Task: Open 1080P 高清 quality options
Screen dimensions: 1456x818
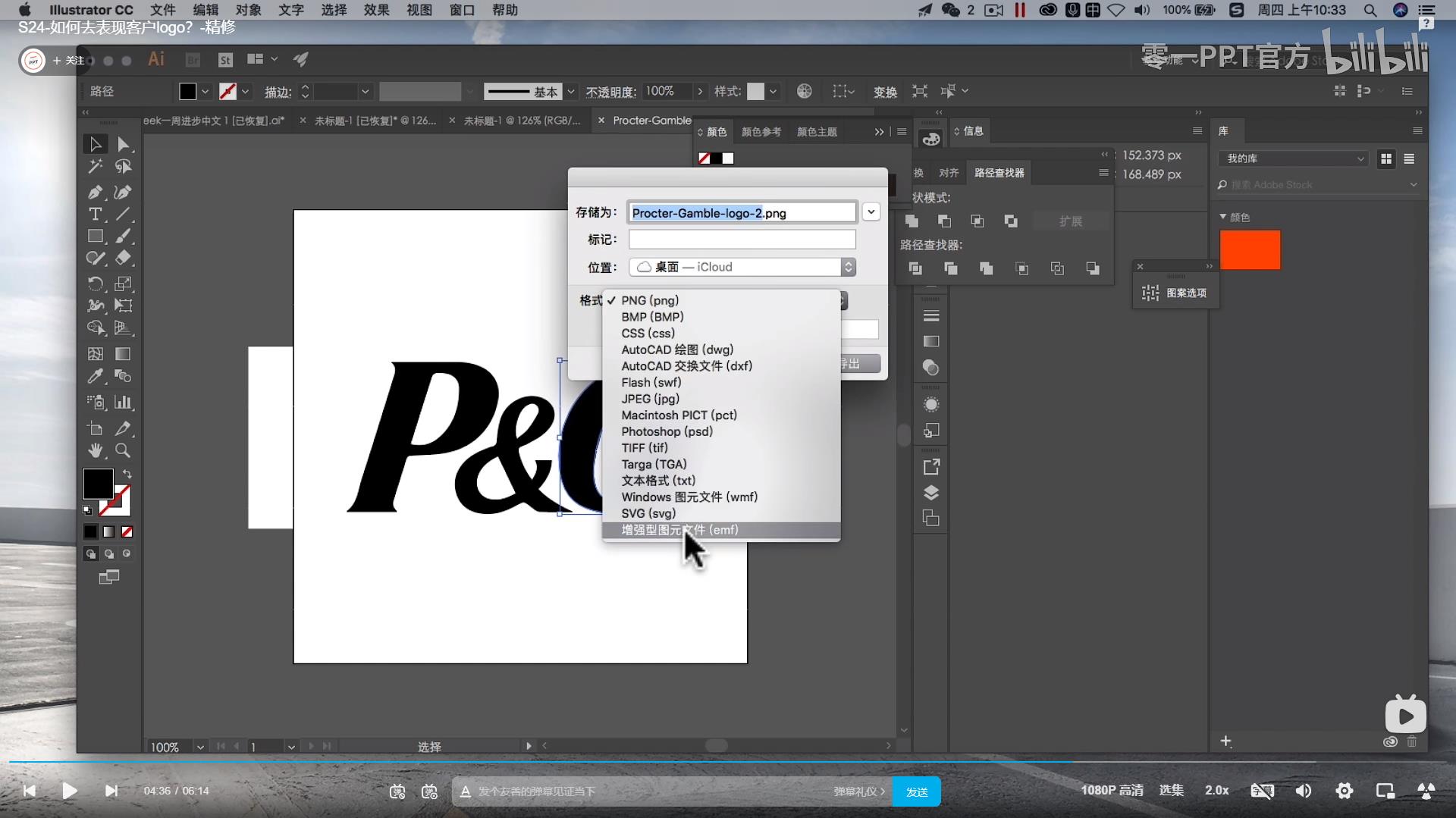Action: tap(1112, 791)
